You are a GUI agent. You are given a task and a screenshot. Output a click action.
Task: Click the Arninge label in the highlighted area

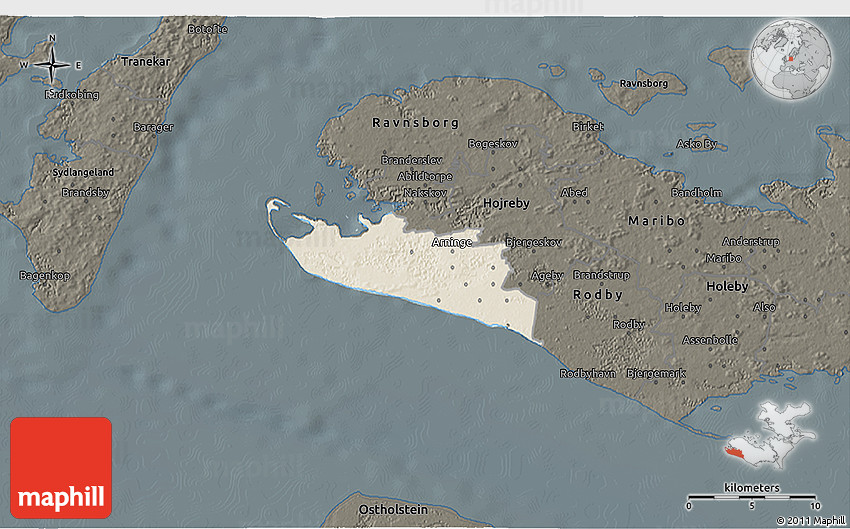pos(451,242)
